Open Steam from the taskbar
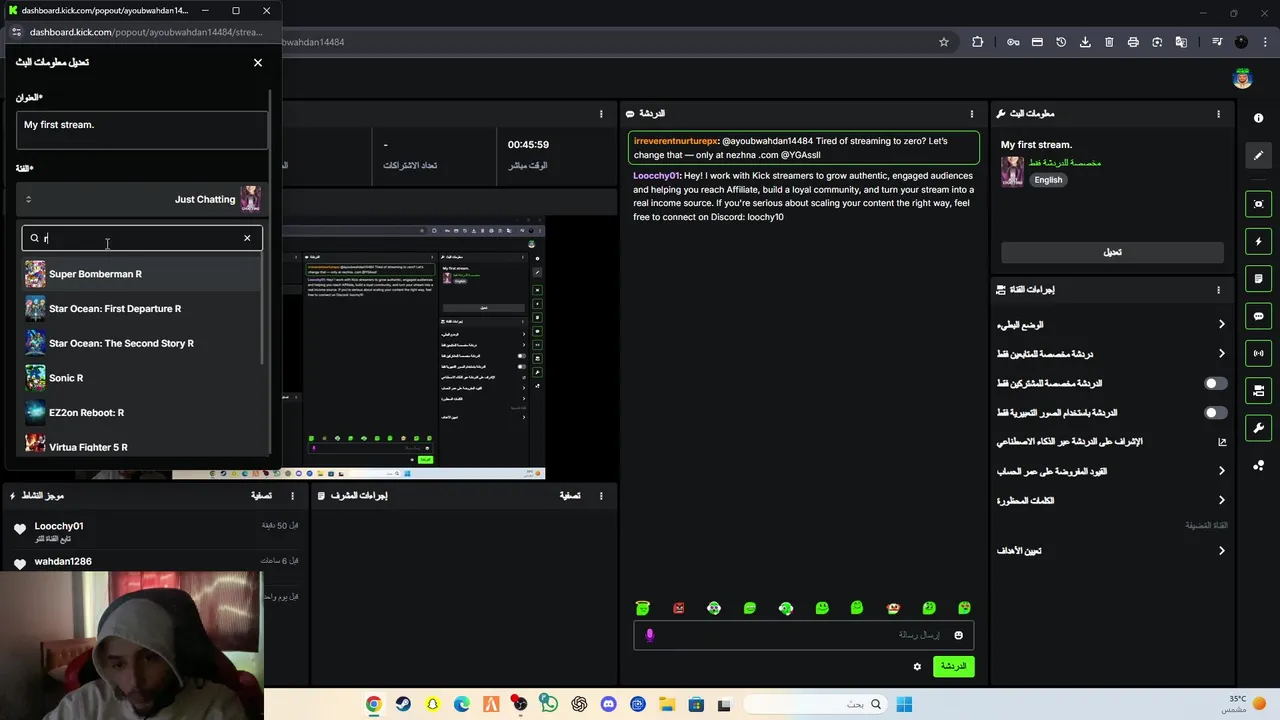 coord(403,704)
